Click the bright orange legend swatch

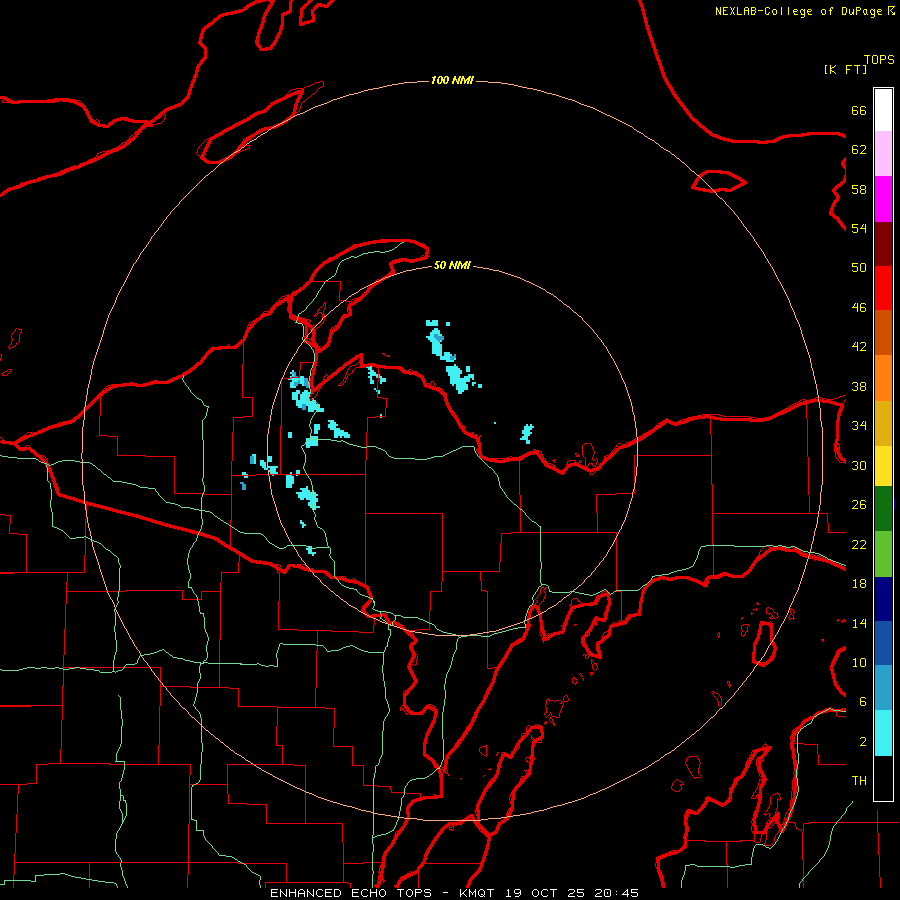[x=883, y=378]
